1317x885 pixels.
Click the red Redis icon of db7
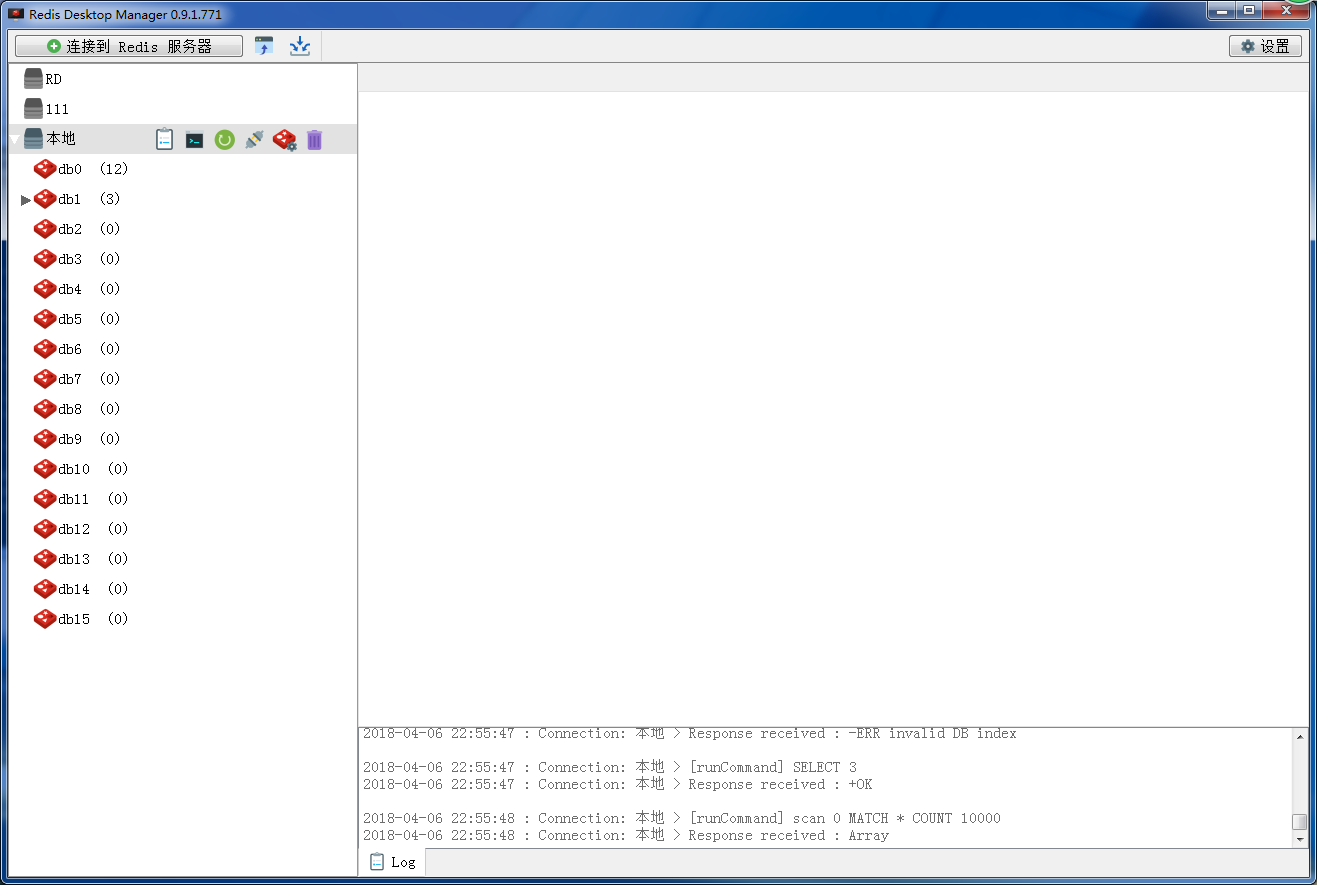45,379
